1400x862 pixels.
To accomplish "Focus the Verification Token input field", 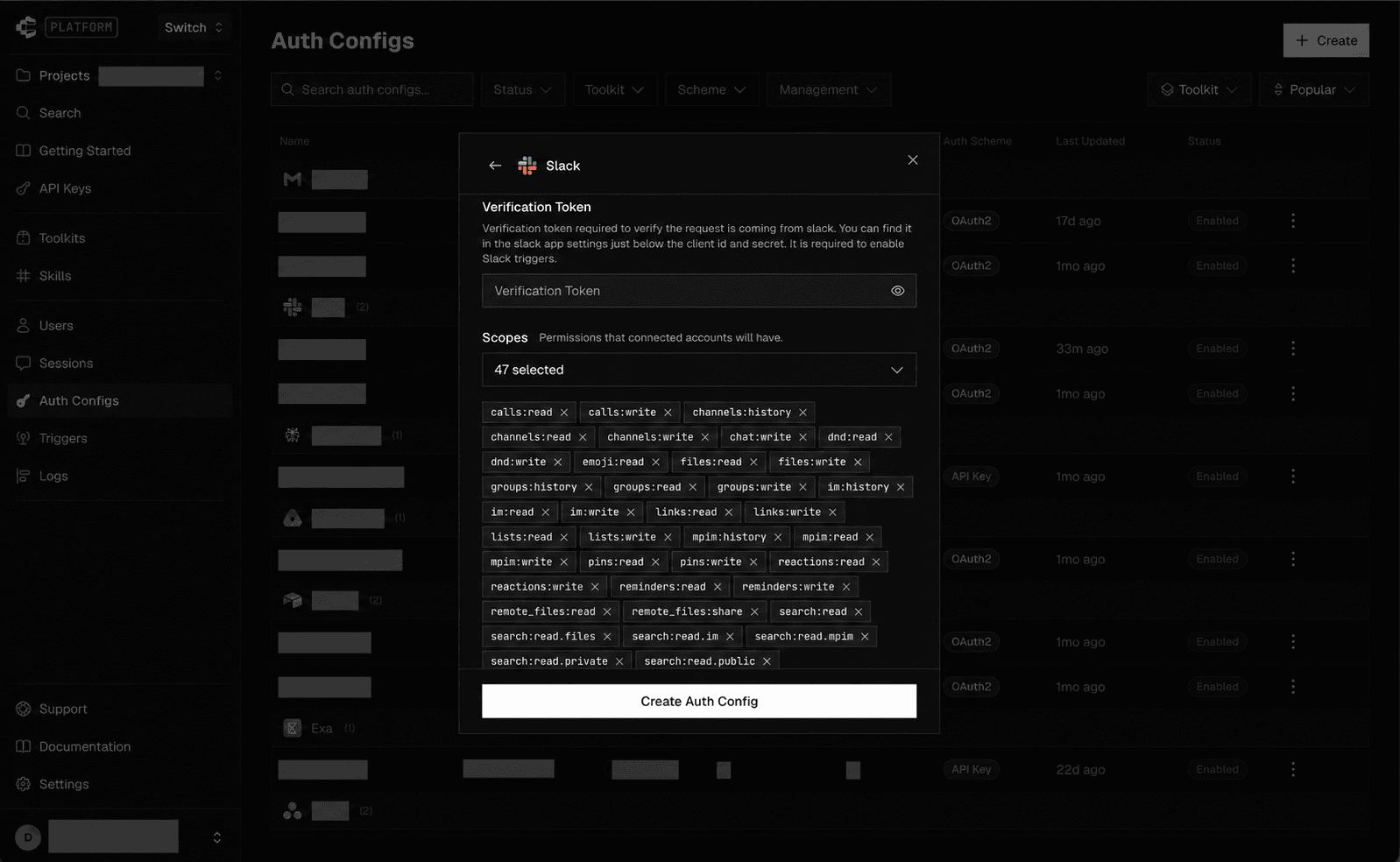I will [x=699, y=291].
